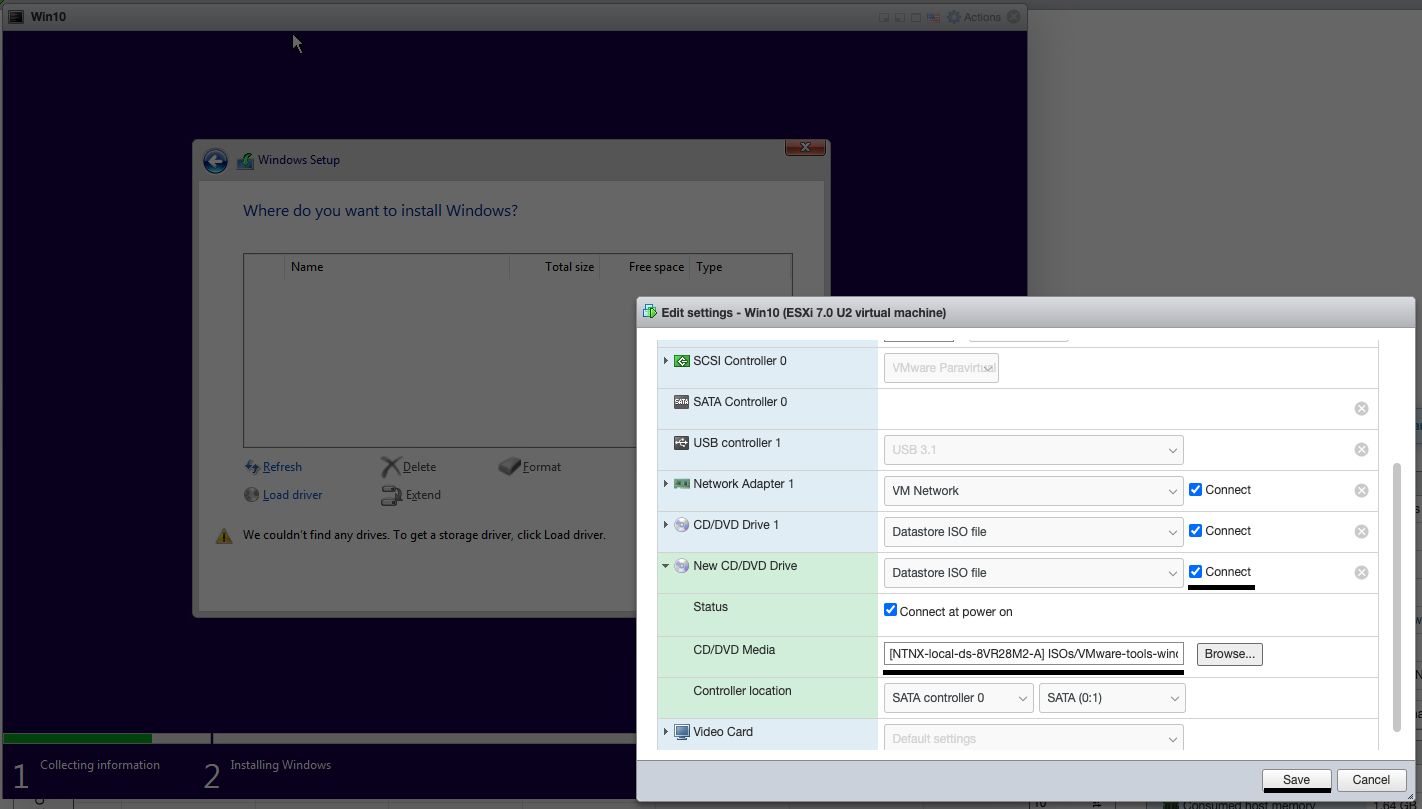Remove New CD/DVD Drive with its X icon

[x=1361, y=573]
